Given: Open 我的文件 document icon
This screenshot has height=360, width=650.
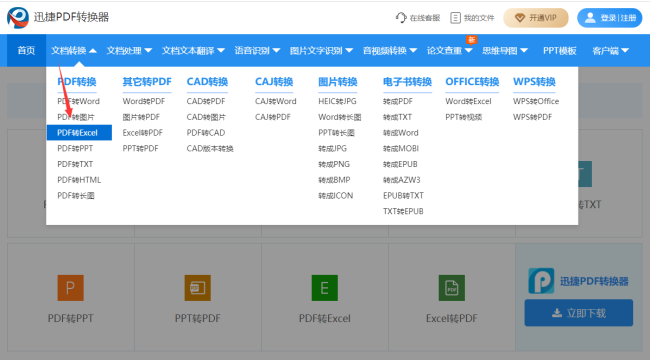Looking at the screenshot, I should pyautogui.click(x=455, y=18).
